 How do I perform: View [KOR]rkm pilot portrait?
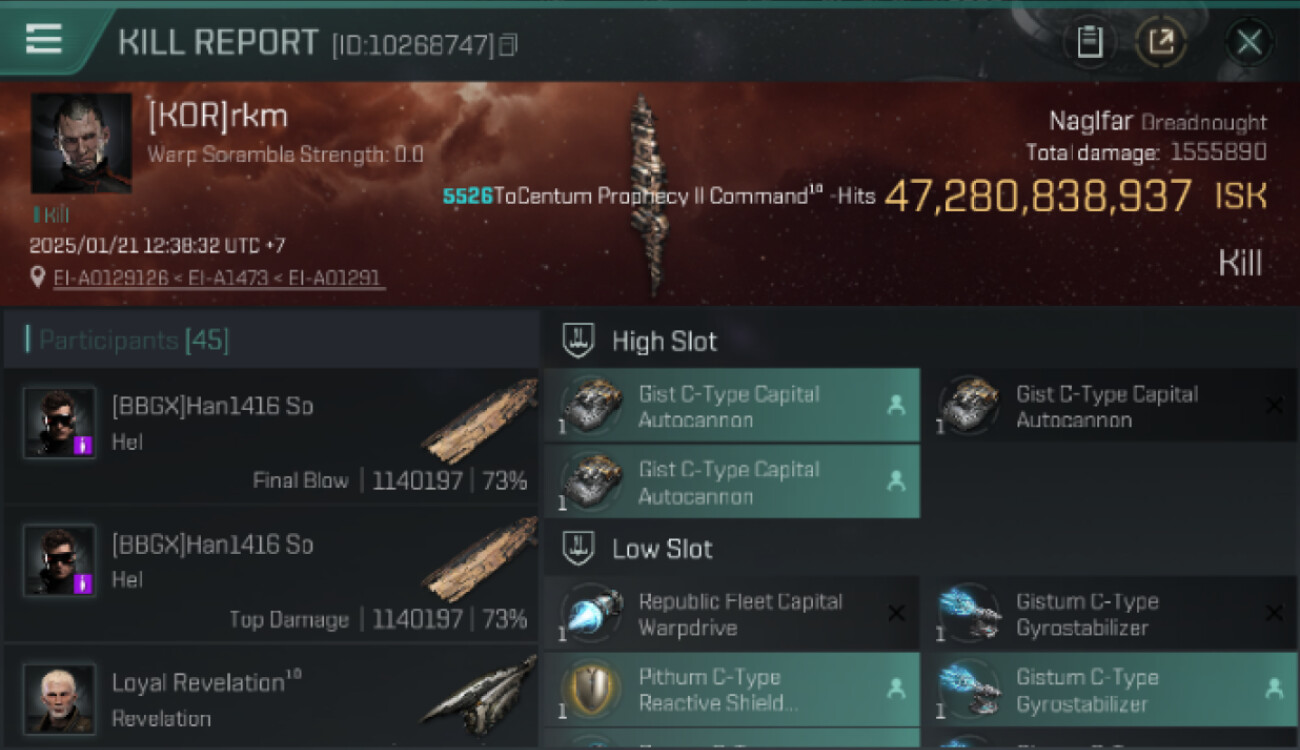(x=81, y=143)
